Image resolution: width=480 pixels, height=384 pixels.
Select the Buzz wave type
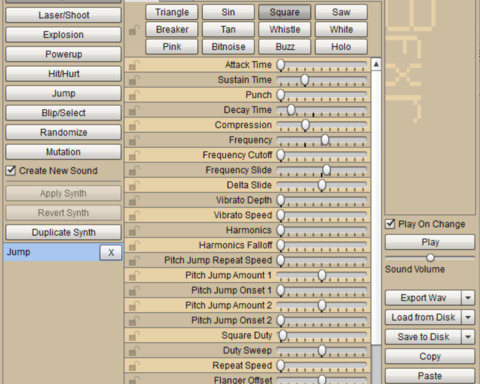285,47
